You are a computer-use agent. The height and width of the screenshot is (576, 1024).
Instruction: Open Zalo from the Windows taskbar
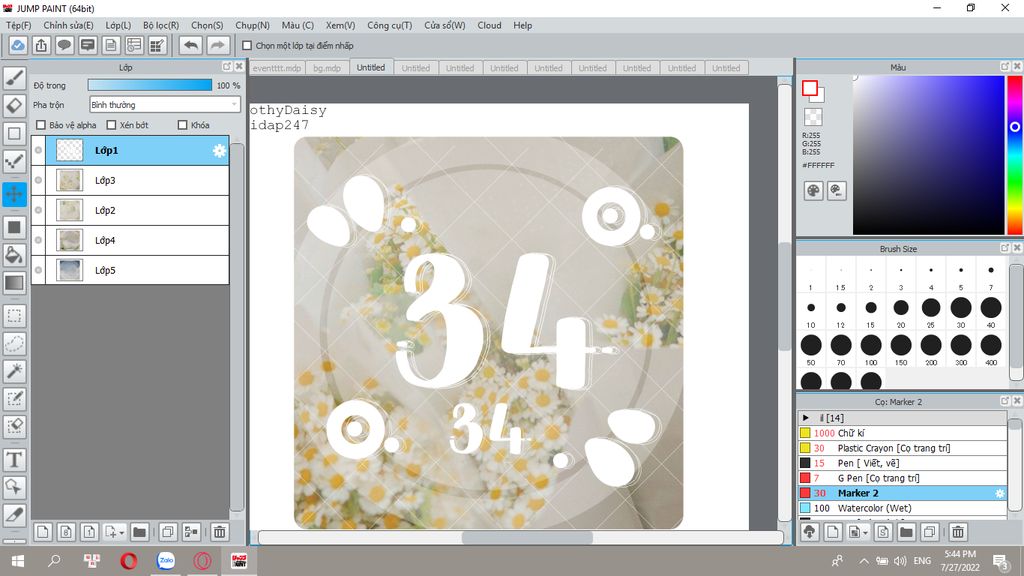(x=166, y=560)
